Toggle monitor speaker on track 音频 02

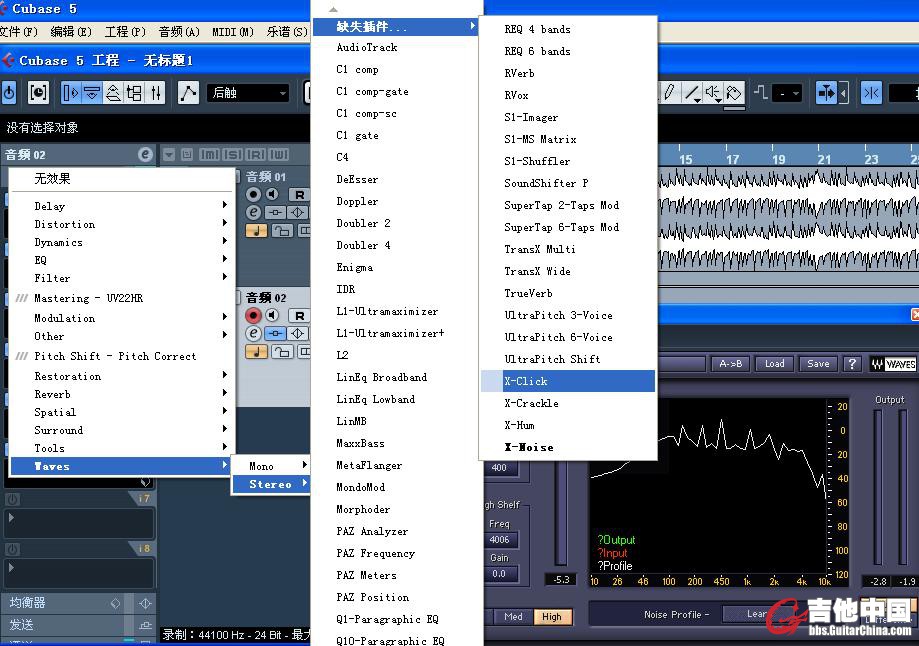pos(273,315)
